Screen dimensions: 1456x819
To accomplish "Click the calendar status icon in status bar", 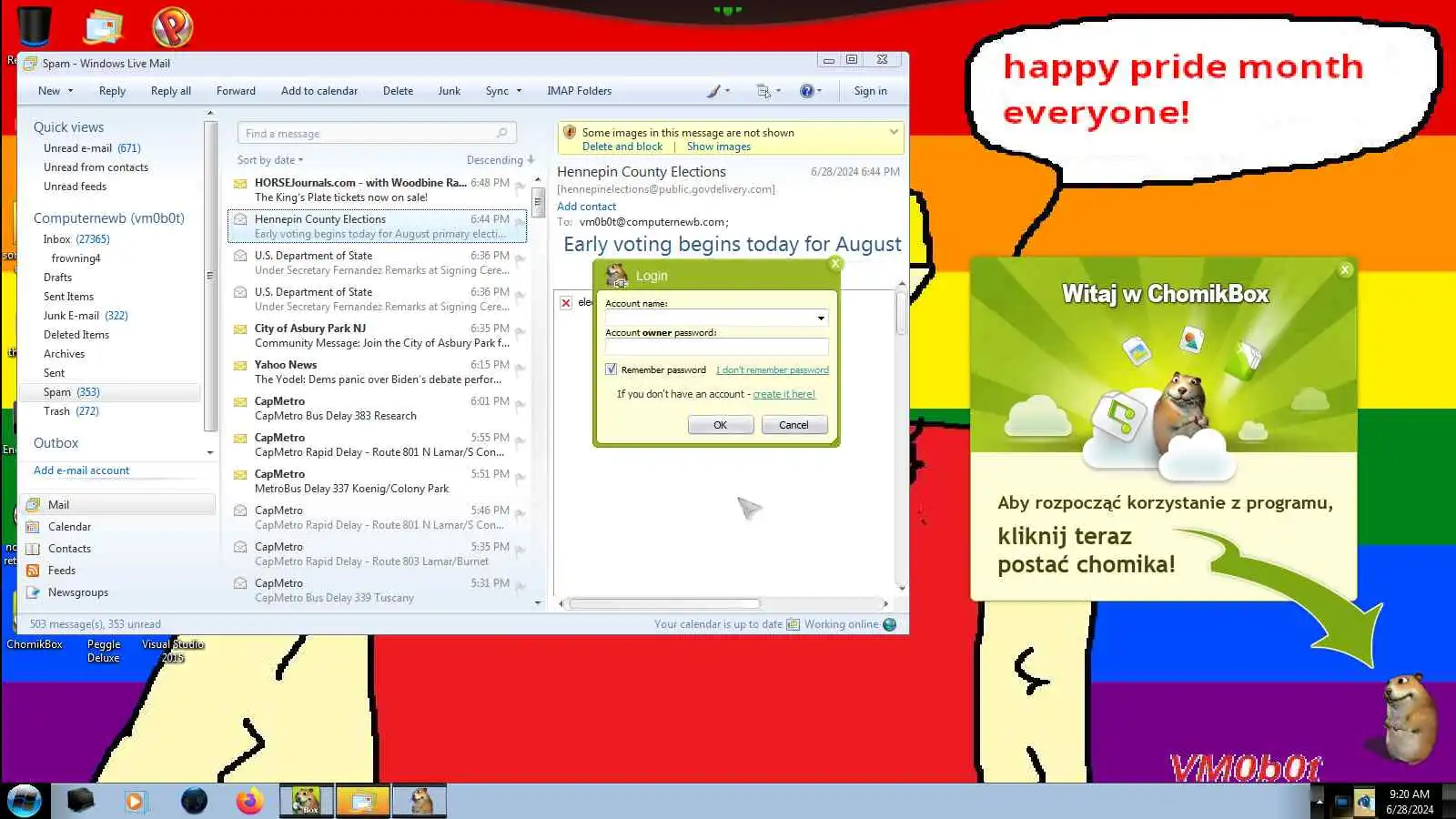I will pyautogui.click(x=794, y=624).
